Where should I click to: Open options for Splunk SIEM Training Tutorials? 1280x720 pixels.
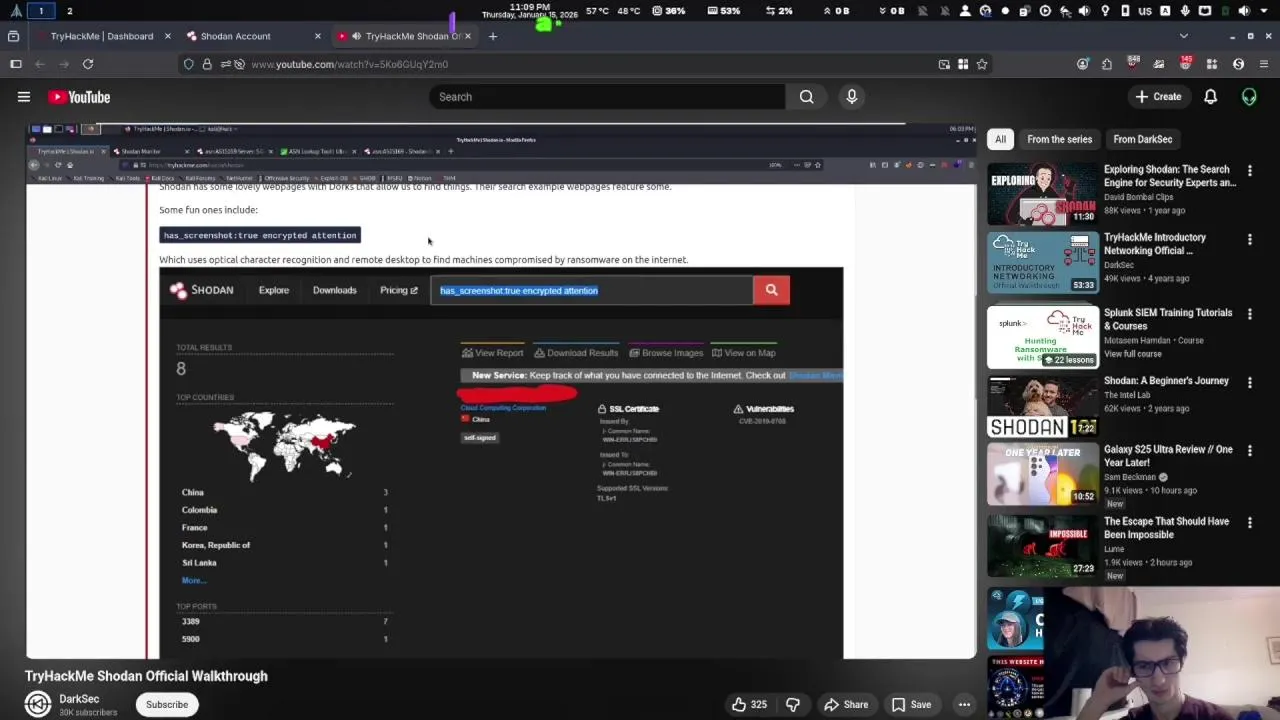click(1249, 314)
